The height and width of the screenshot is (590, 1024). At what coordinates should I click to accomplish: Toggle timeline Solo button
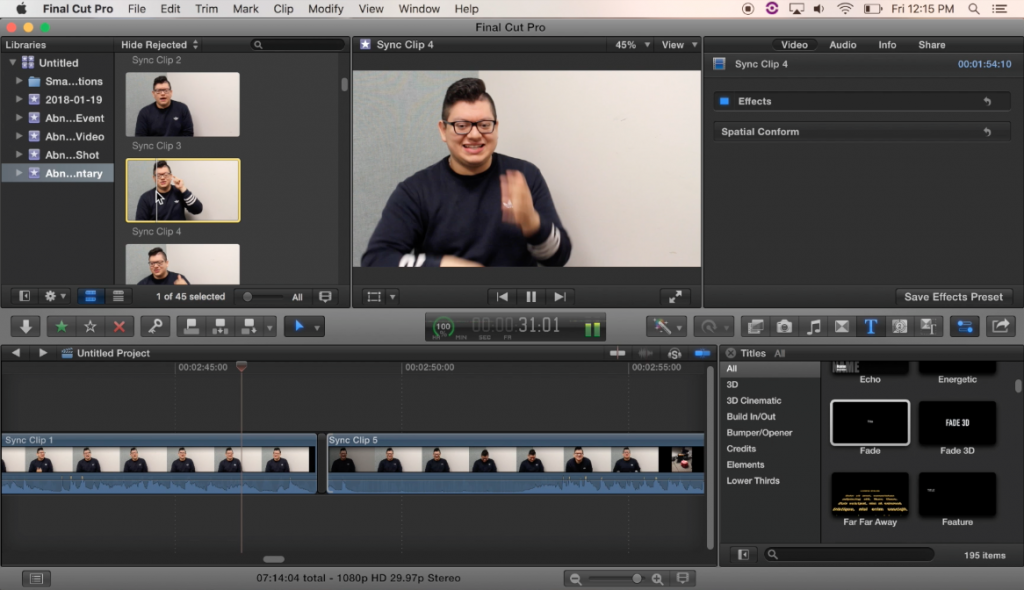pos(675,353)
